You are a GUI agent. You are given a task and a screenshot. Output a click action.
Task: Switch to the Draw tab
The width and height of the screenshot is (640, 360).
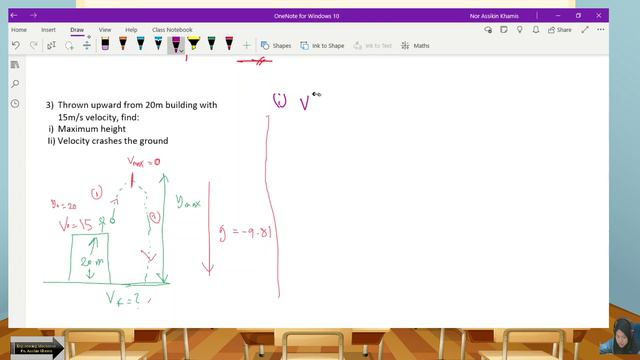(x=77, y=30)
